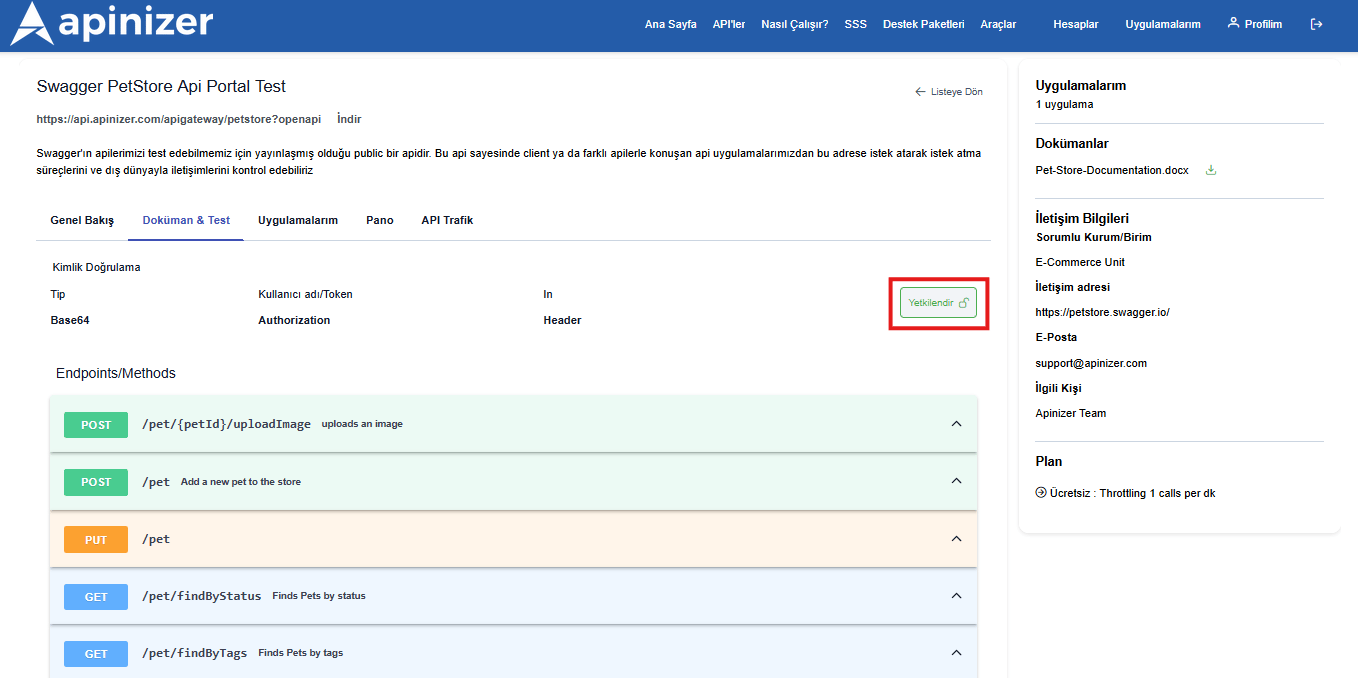Open Hesaplar in top bar
This screenshot has width=1358, height=678.
[1075, 24]
